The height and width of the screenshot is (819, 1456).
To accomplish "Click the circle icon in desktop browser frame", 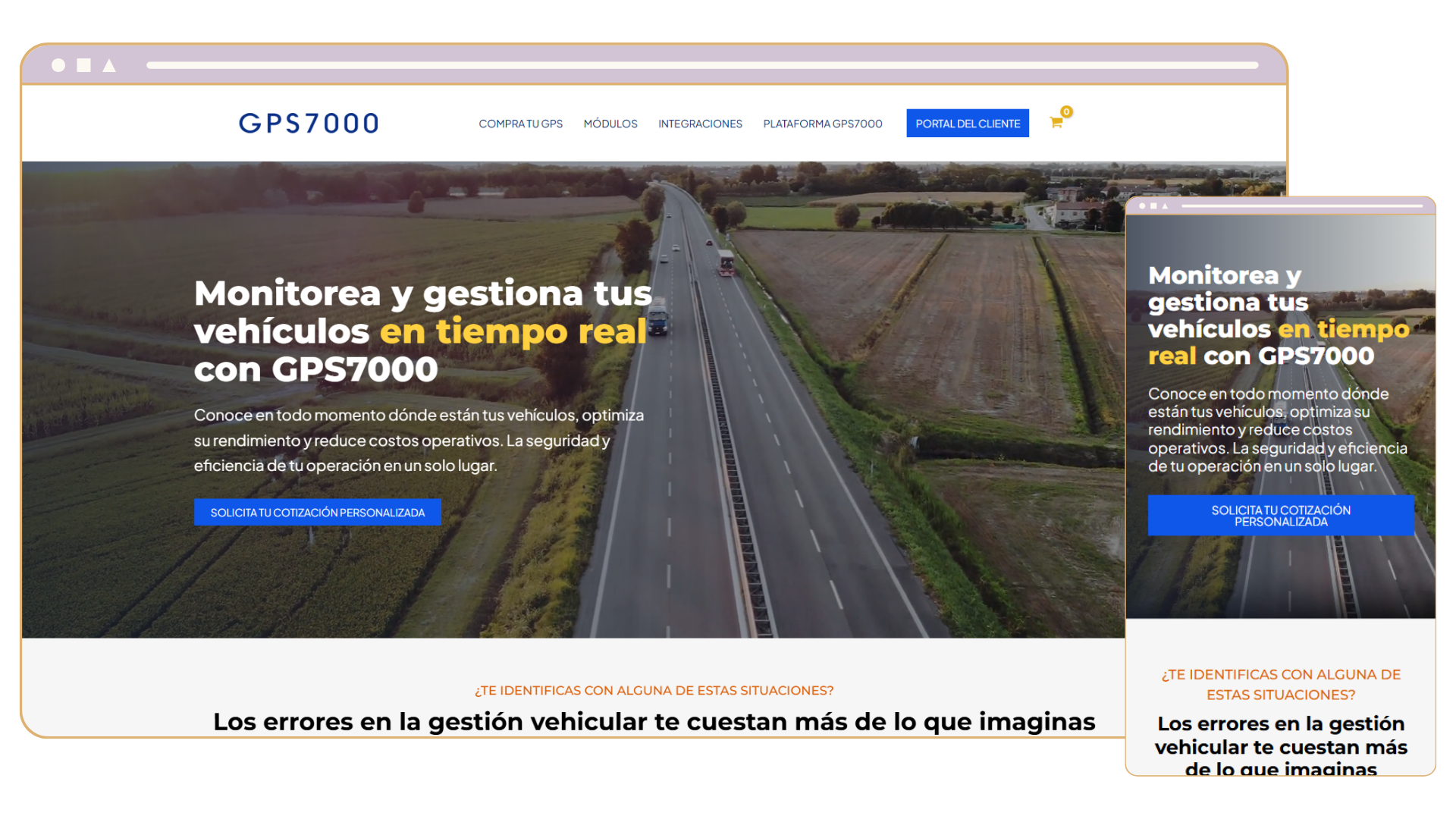I will [x=58, y=65].
